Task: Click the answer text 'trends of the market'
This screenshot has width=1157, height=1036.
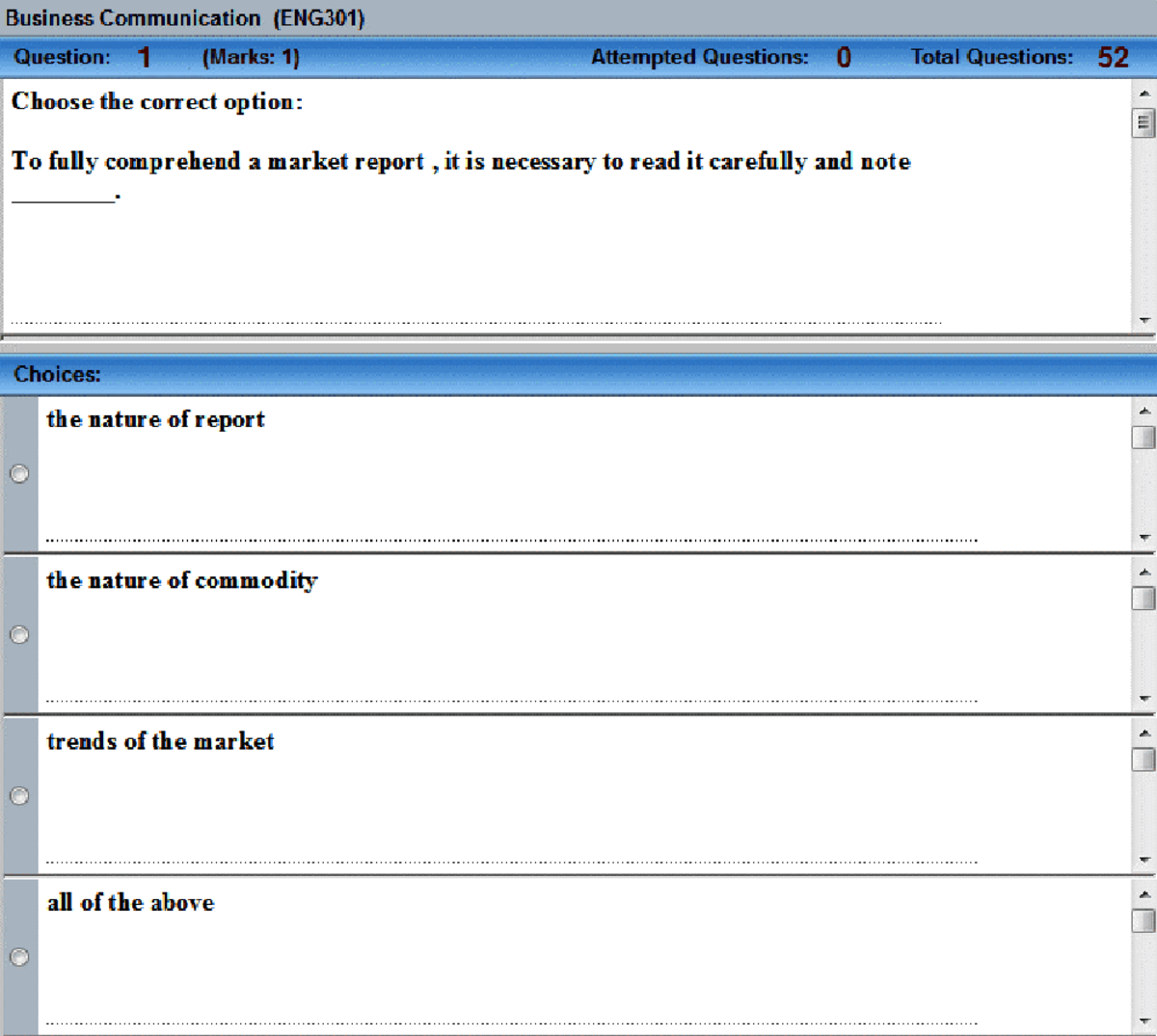Action: tap(160, 741)
